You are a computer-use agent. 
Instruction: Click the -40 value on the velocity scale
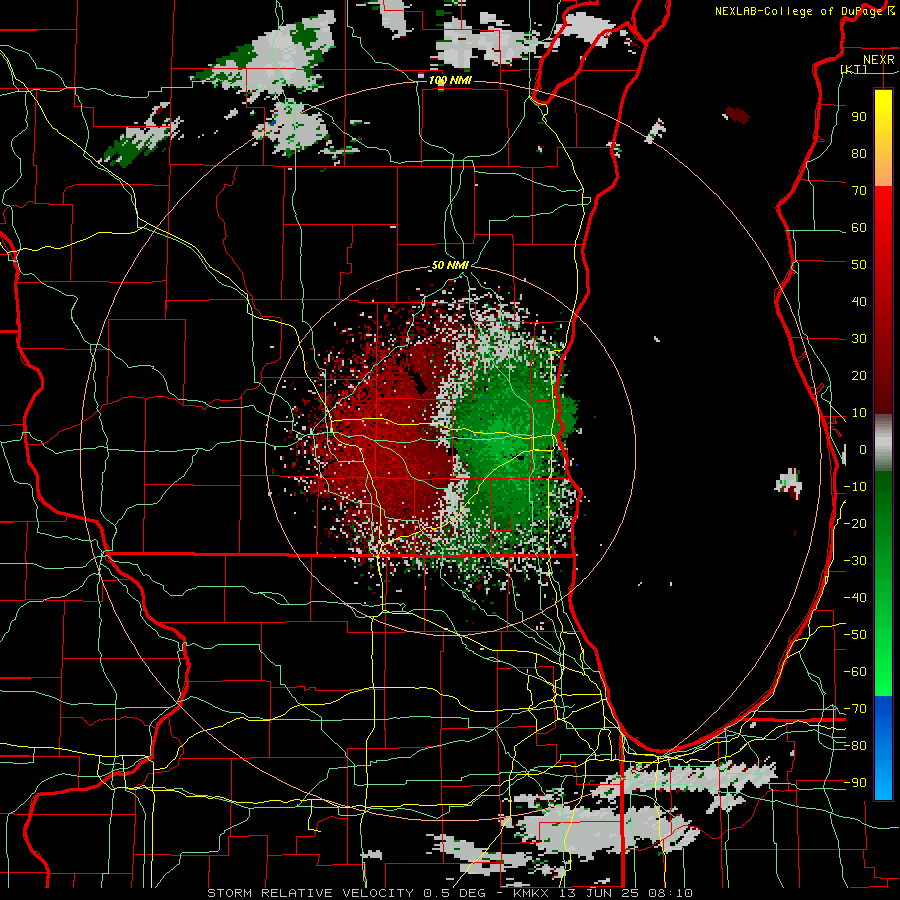(x=855, y=598)
